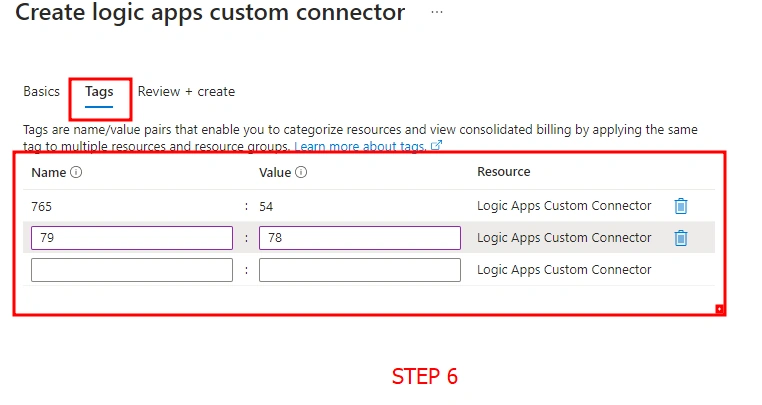This screenshot has height=405, width=762.
Task: Click the small red square corner marker
Action: click(x=719, y=309)
